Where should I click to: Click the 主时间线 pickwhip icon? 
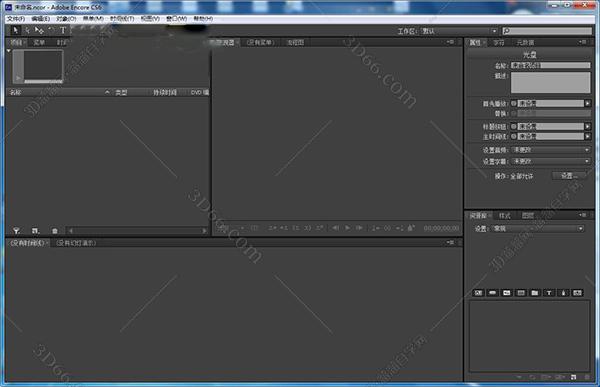coord(514,136)
